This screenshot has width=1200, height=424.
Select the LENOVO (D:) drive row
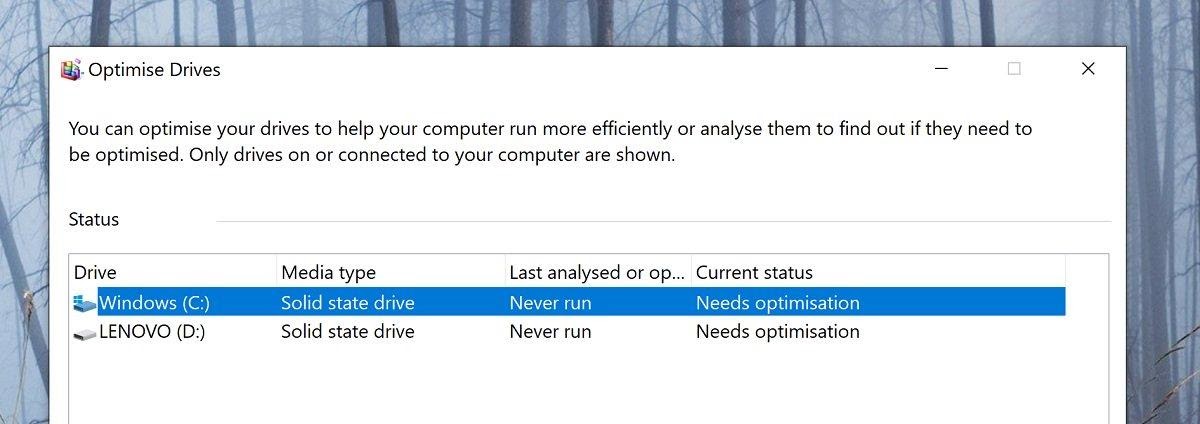click(x=152, y=332)
